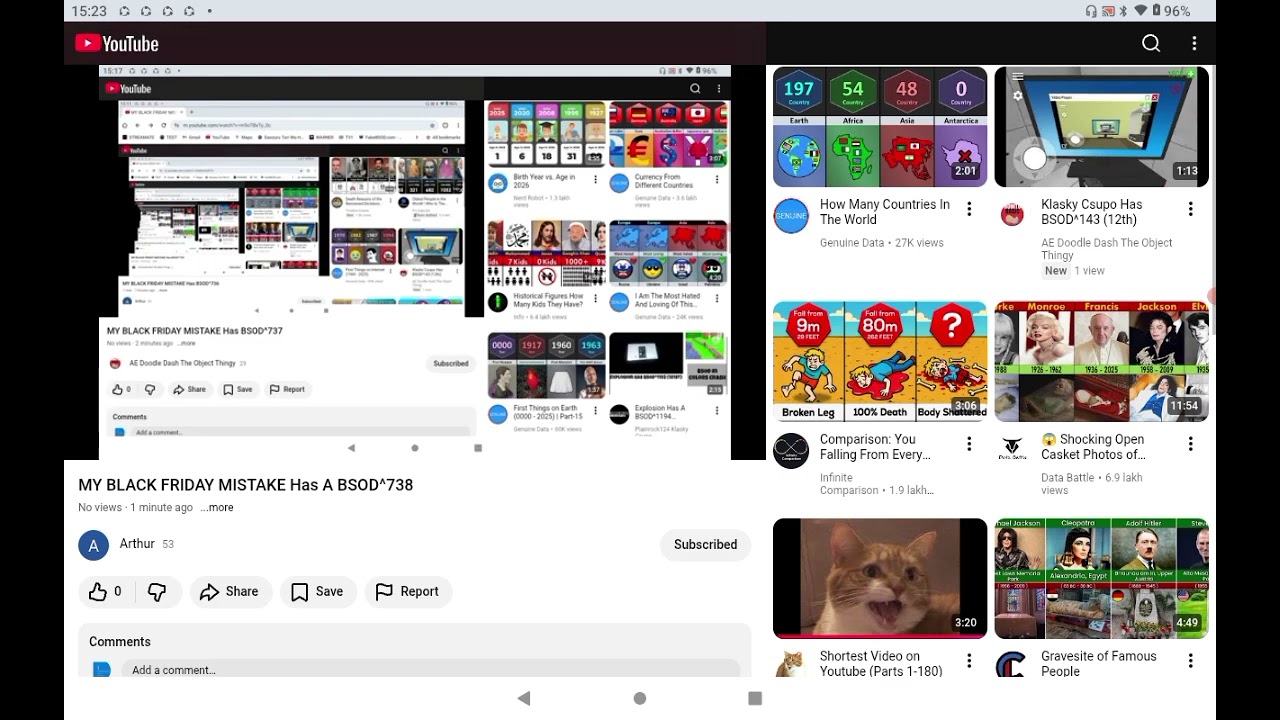Tap the Android home circle button

(640, 698)
